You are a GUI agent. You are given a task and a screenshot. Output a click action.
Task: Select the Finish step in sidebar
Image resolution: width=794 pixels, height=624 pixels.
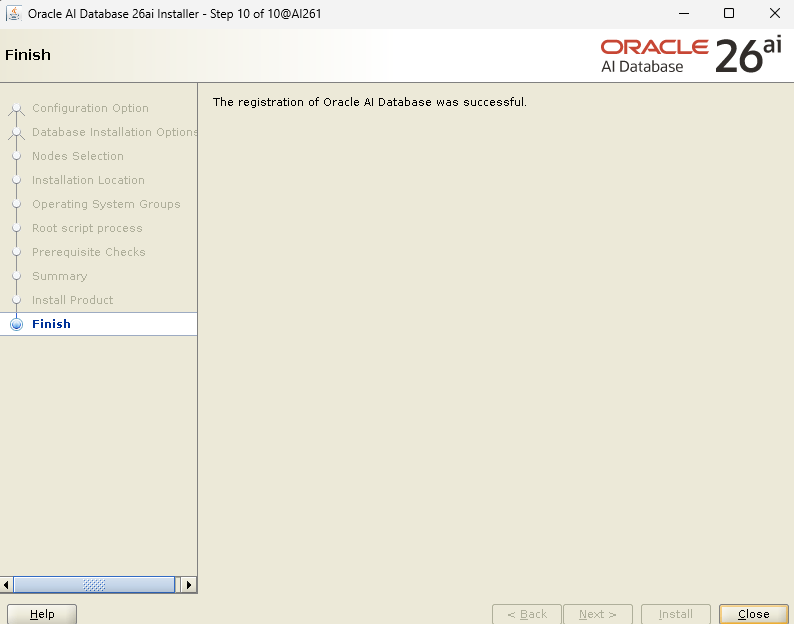(51, 324)
